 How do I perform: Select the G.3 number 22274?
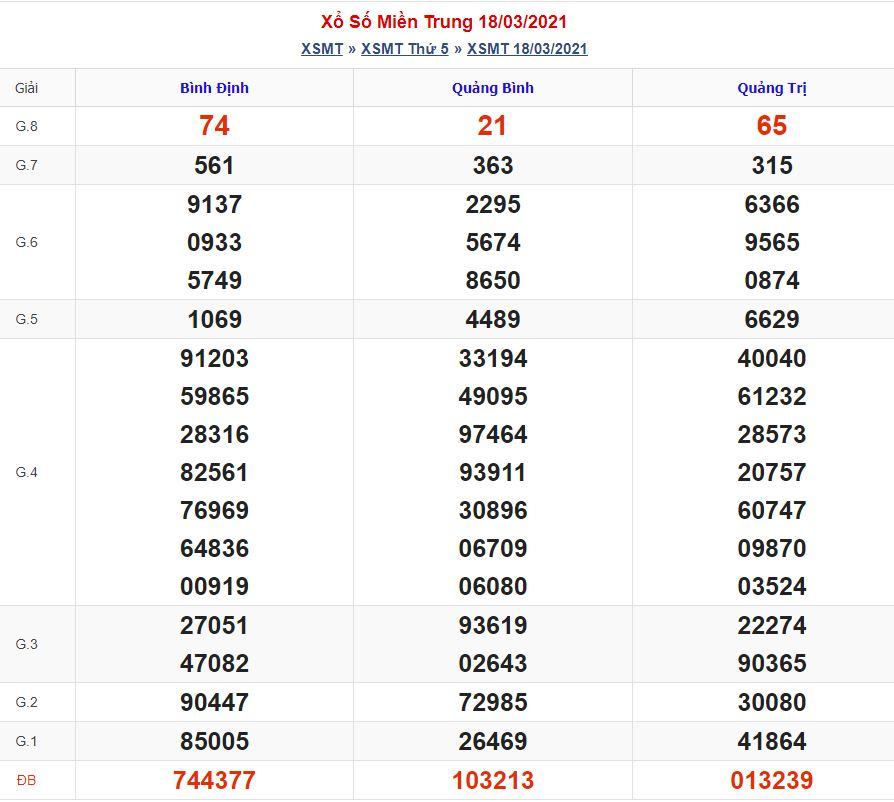pyautogui.click(x=771, y=625)
